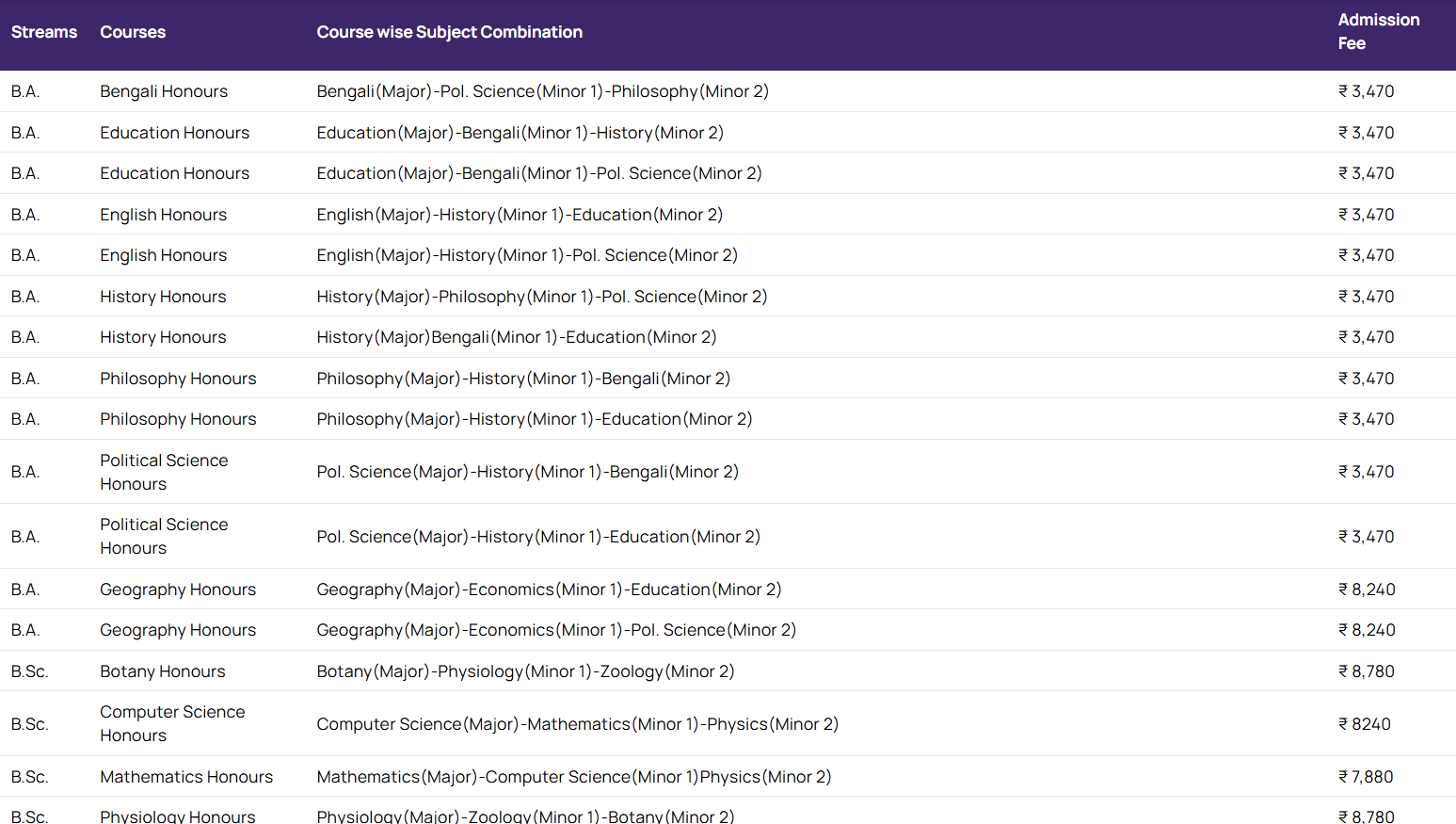Click the Streams column header
The width and height of the screenshot is (1456, 824).
click(44, 32)
